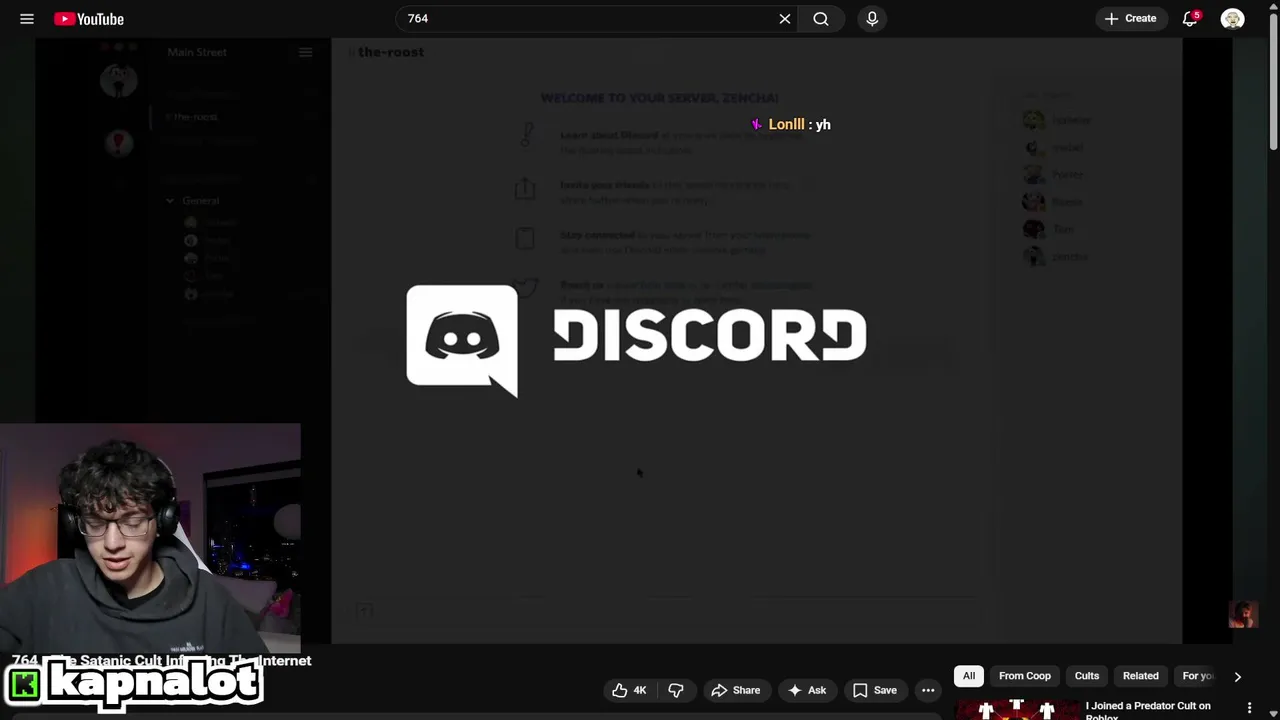Viewport: 1280px width, 720px height.
Task: Start voice search with microphone icon
Action: [872, 19]
